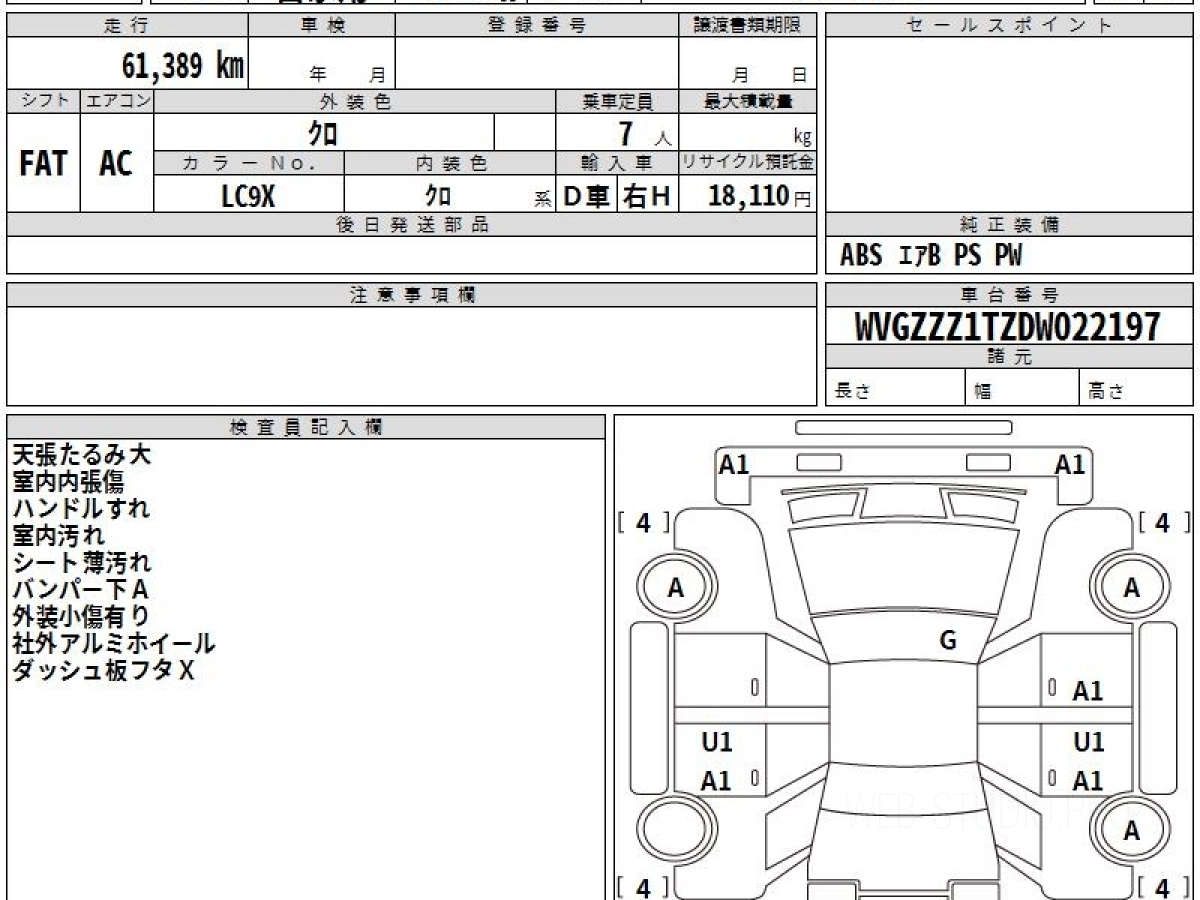The image size is (1200, 900).
Task: Click the FAT transmission value
Action: pos(43,164)
